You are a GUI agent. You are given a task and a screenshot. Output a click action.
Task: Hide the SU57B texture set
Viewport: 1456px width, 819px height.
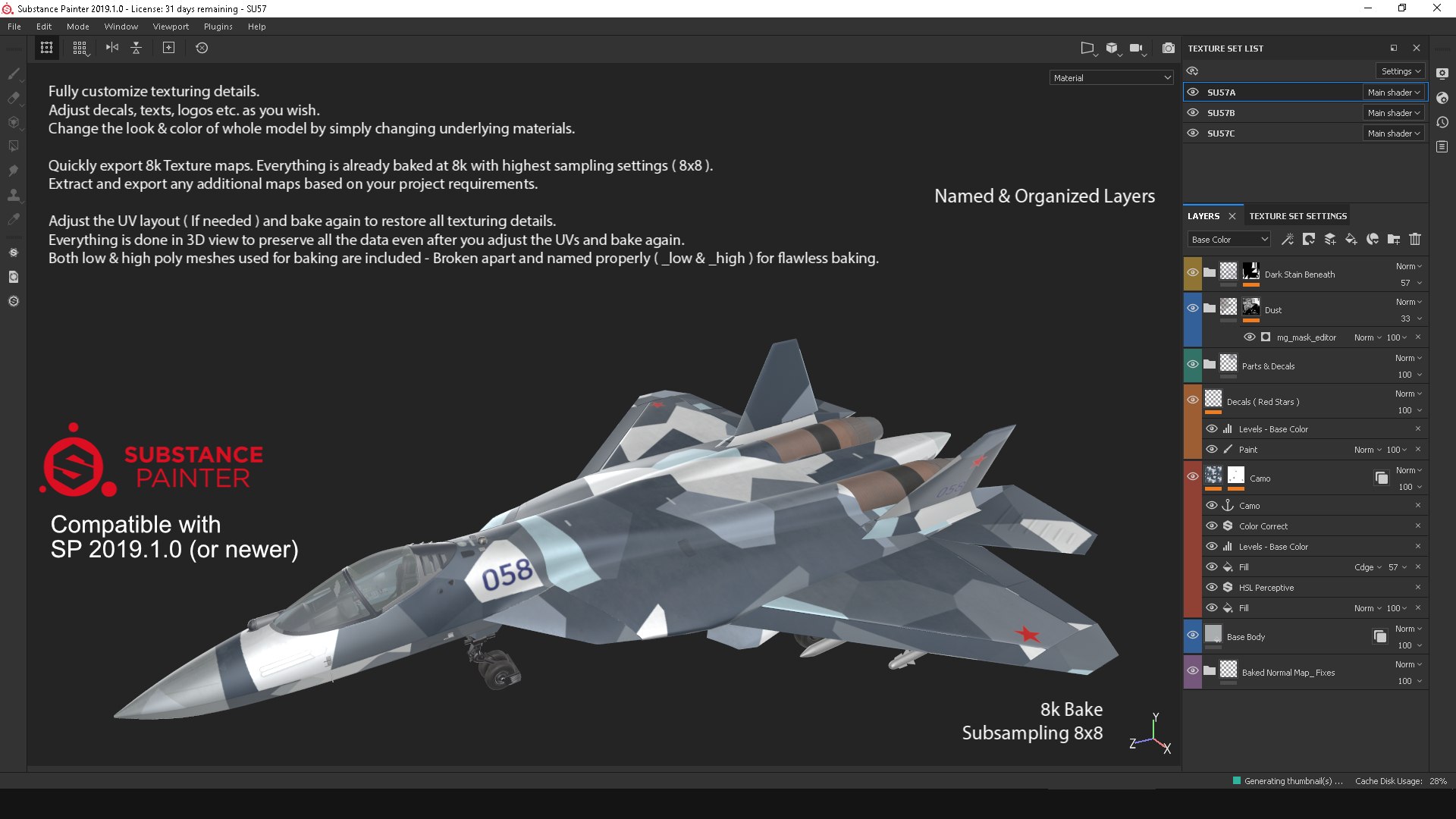pos(1193,112)
